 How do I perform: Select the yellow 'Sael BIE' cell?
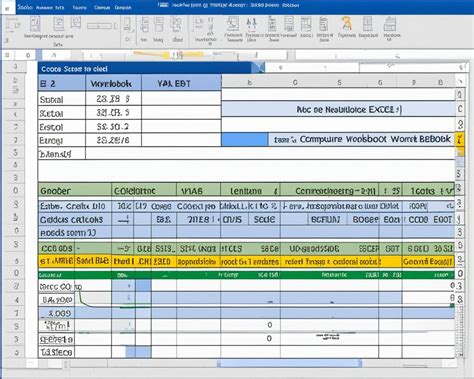click(93, 262)
